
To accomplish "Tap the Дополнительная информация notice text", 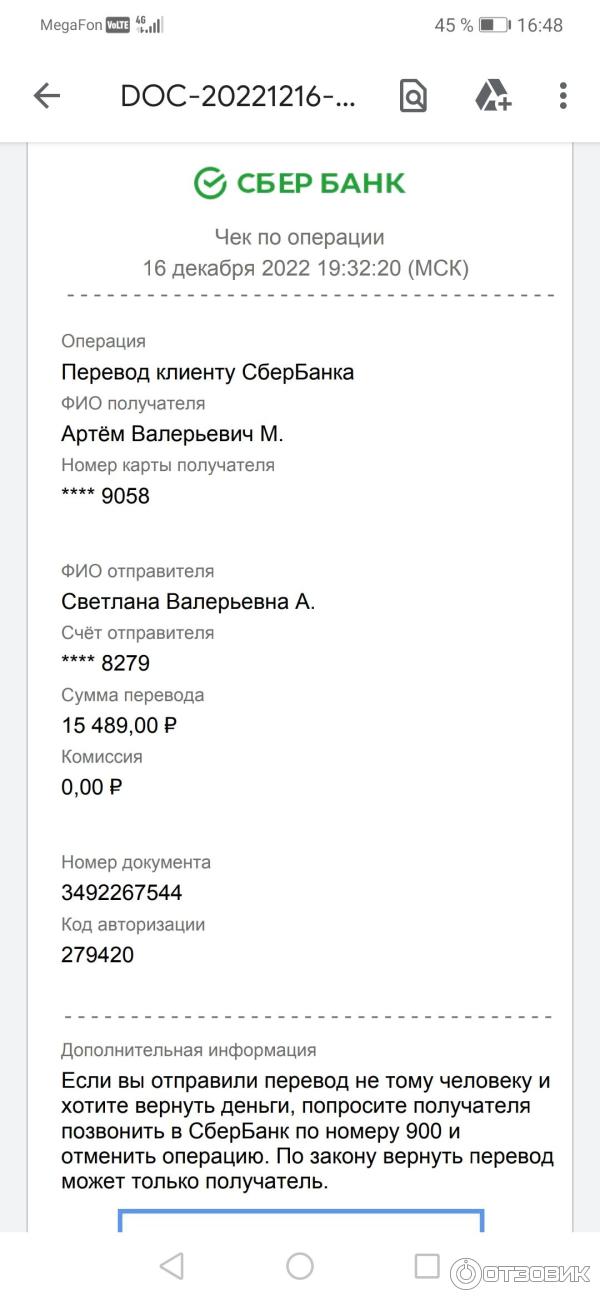I will pyautogui.click(x=306, y=1131).
